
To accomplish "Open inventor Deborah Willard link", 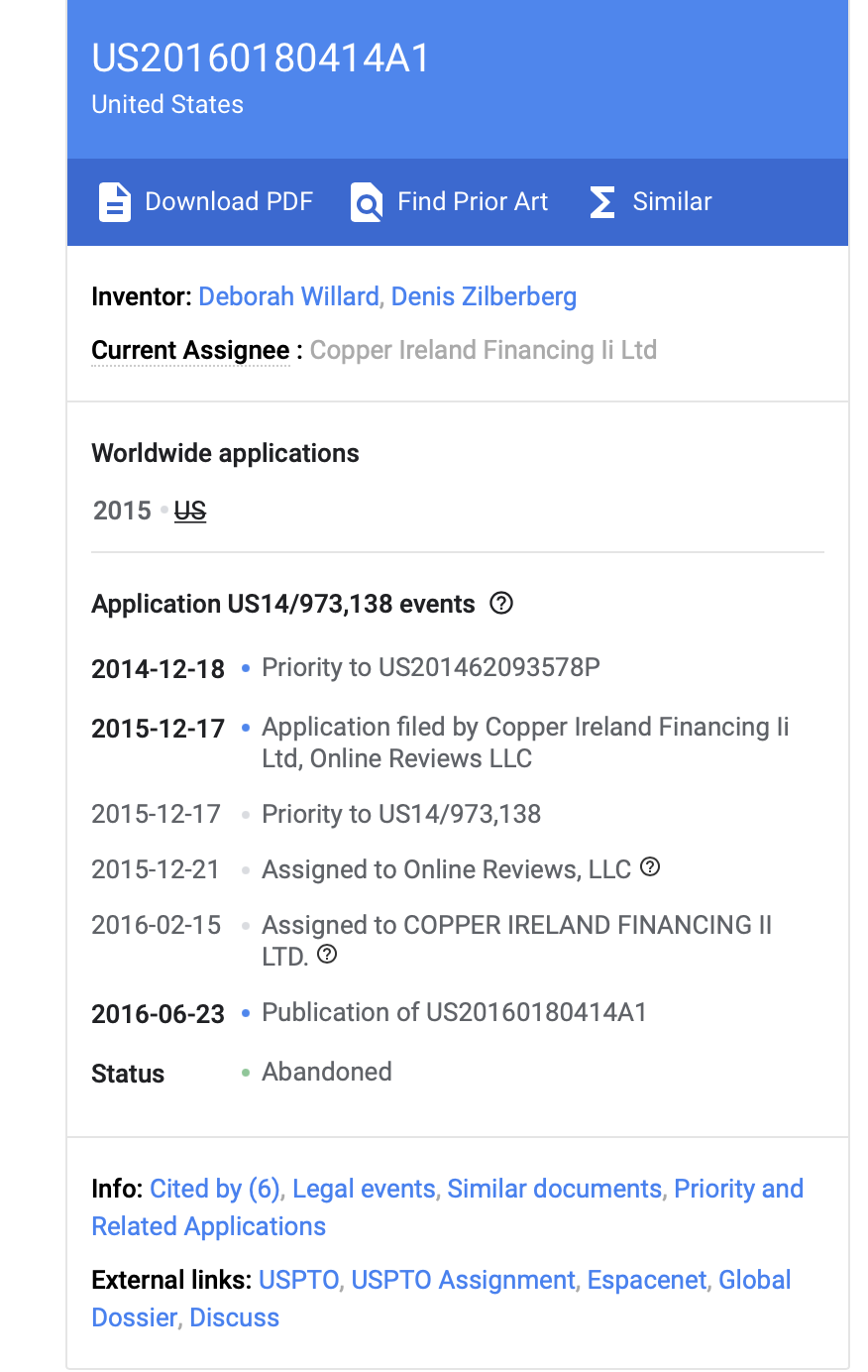I will pos(288,296).
